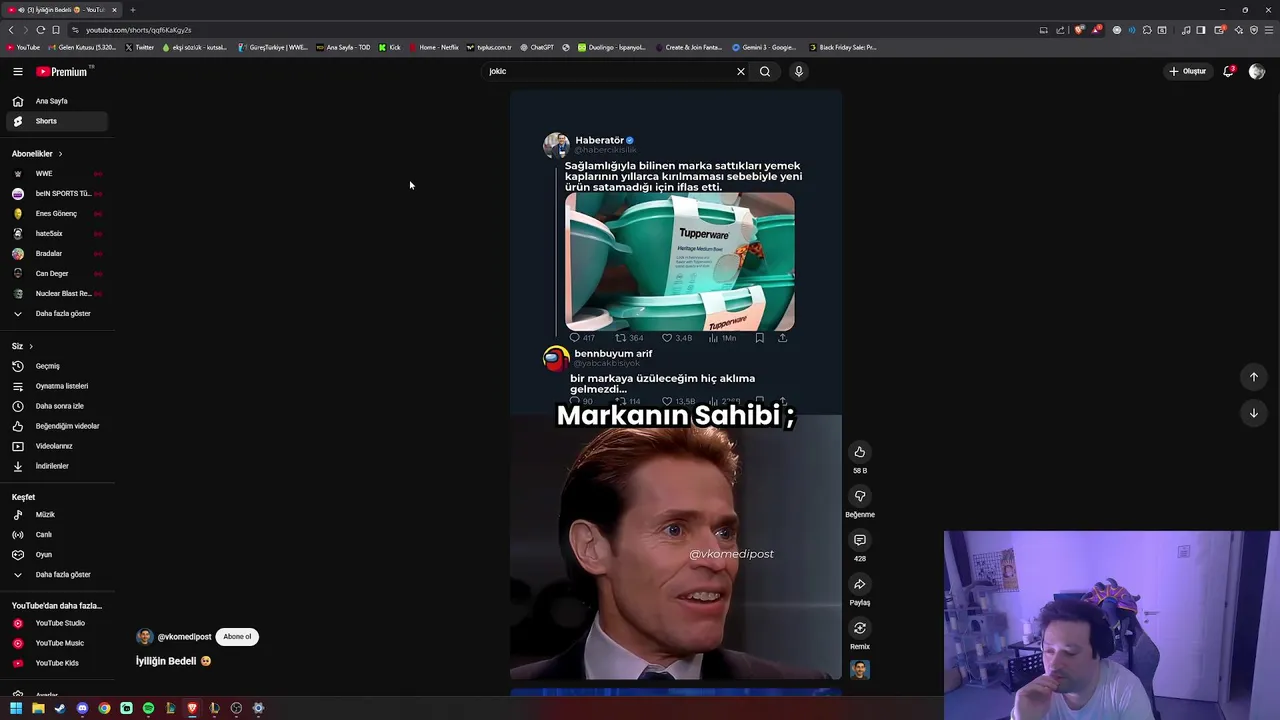1280x720 pixels.
Task: Click the search magnifier button
Action: [765, 71]
